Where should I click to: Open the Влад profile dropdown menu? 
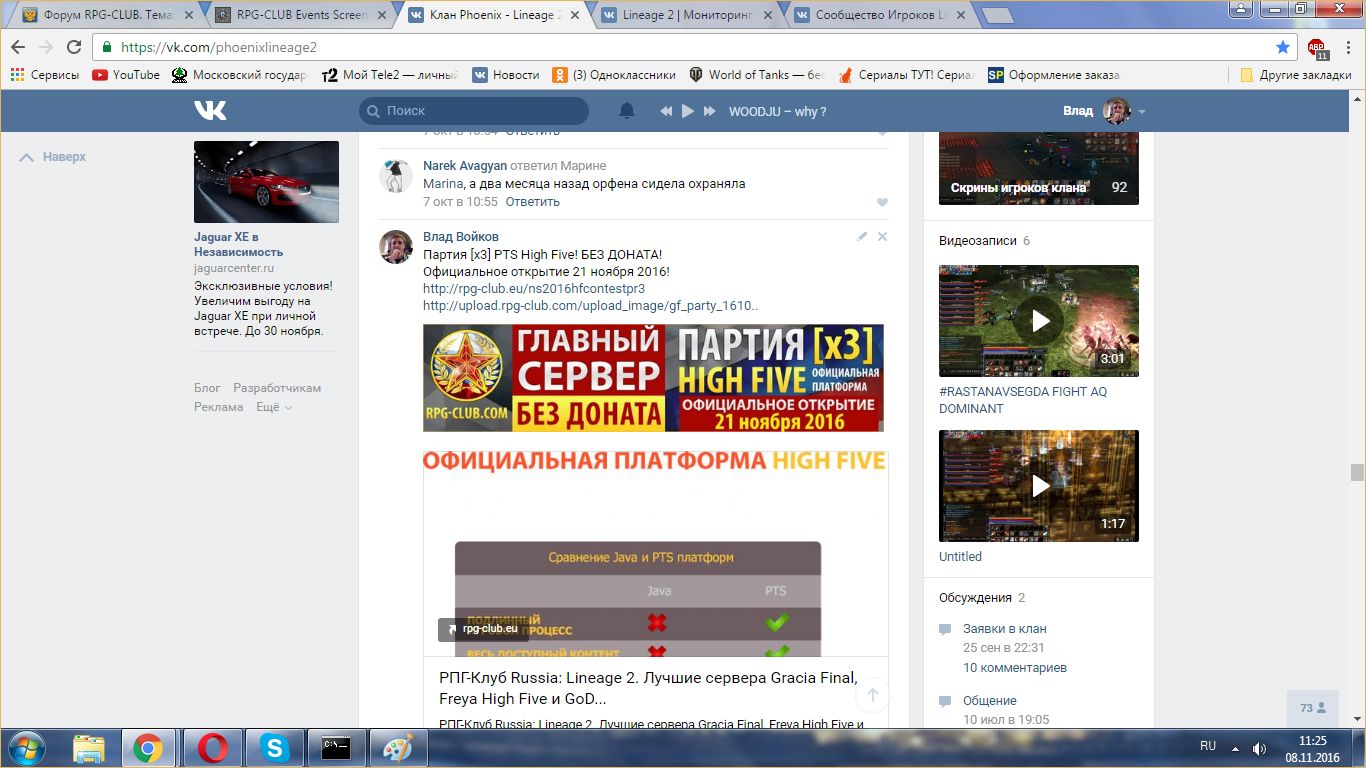click(x=1104, y=111)
